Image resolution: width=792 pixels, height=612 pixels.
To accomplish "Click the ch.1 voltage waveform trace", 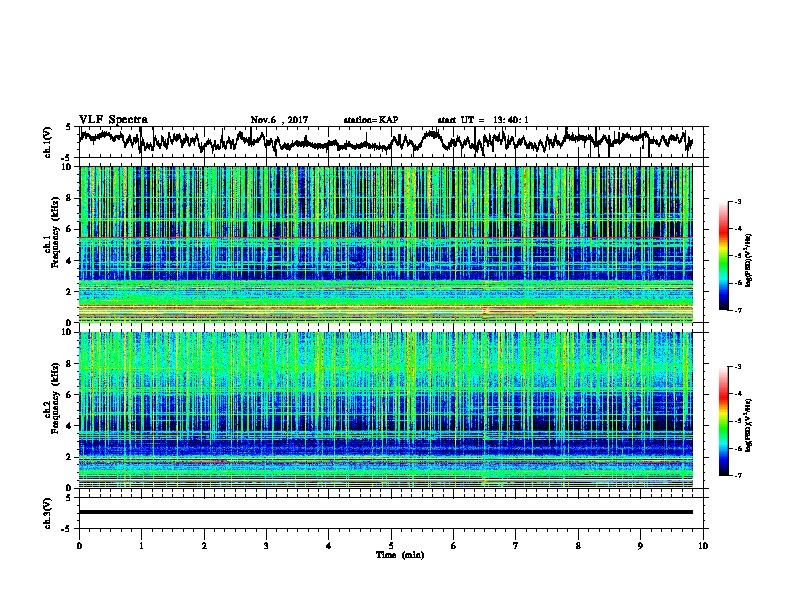I will click(386, 142).
